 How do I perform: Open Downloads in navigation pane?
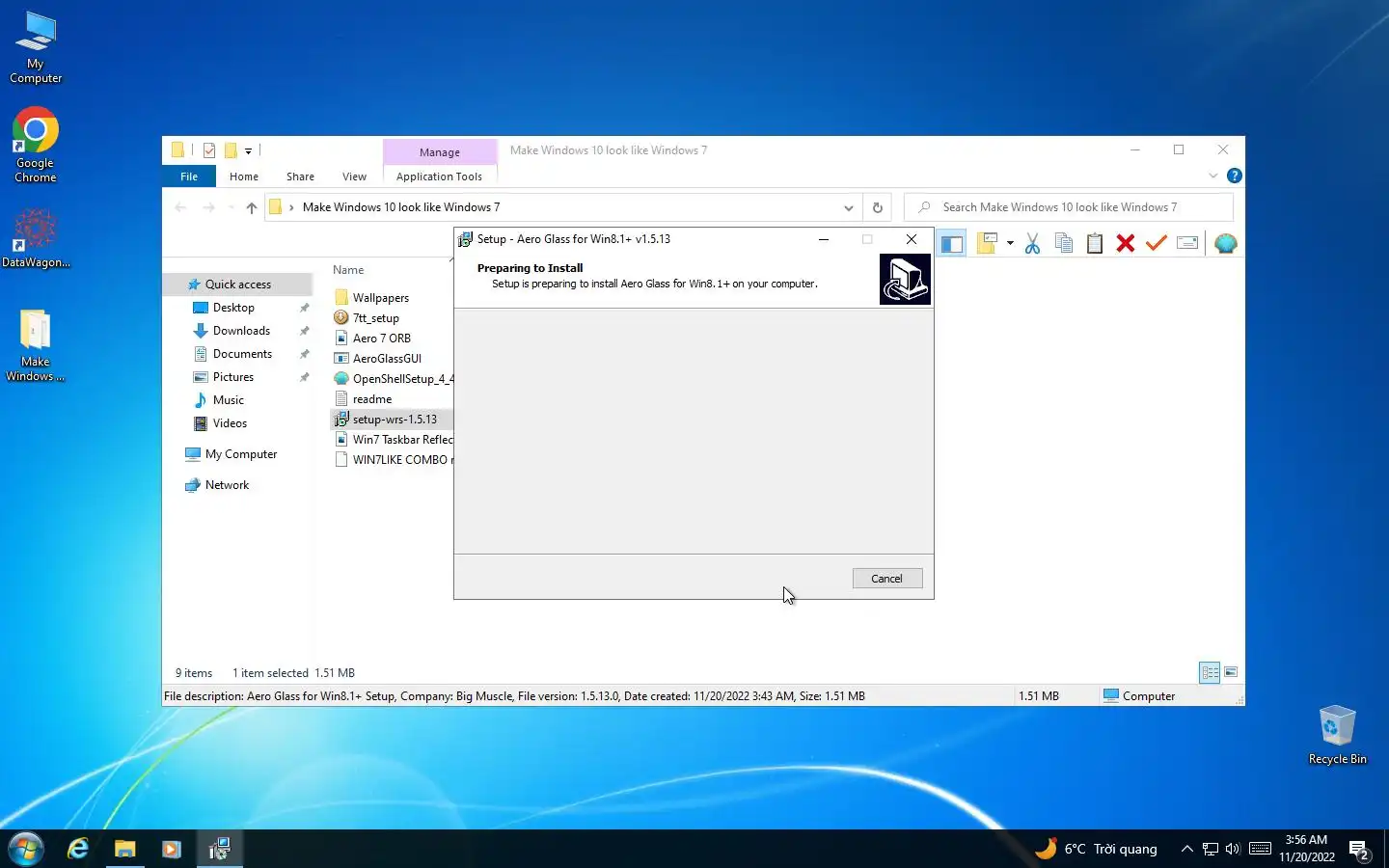tap(241, 331)
